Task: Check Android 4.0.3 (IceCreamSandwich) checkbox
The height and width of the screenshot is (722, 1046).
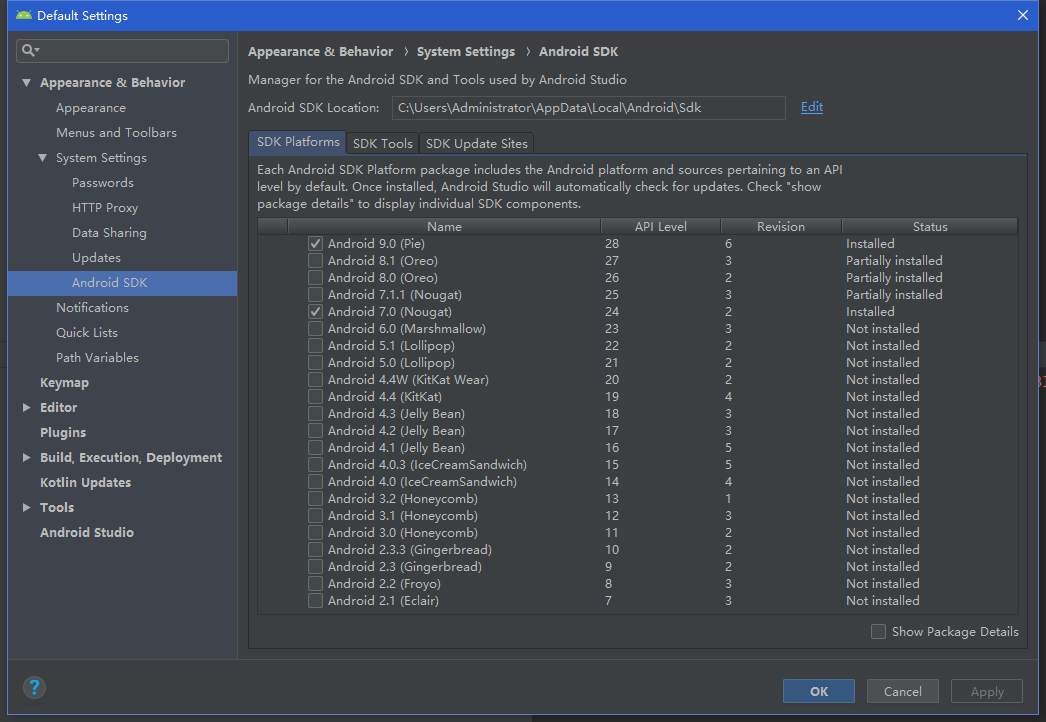Action: point(316,464)
